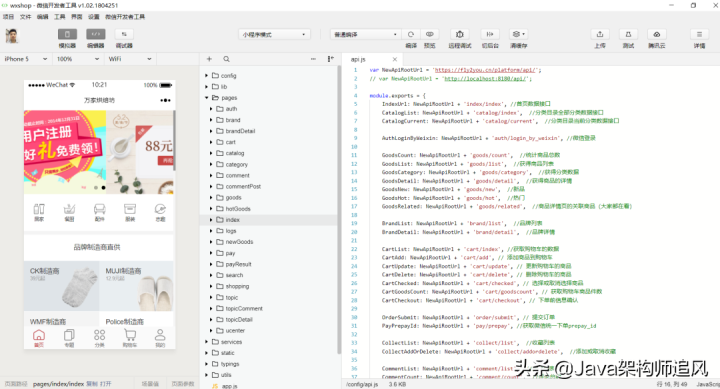
Task: Click the search icon in the file panel
Action: (226, 59)
